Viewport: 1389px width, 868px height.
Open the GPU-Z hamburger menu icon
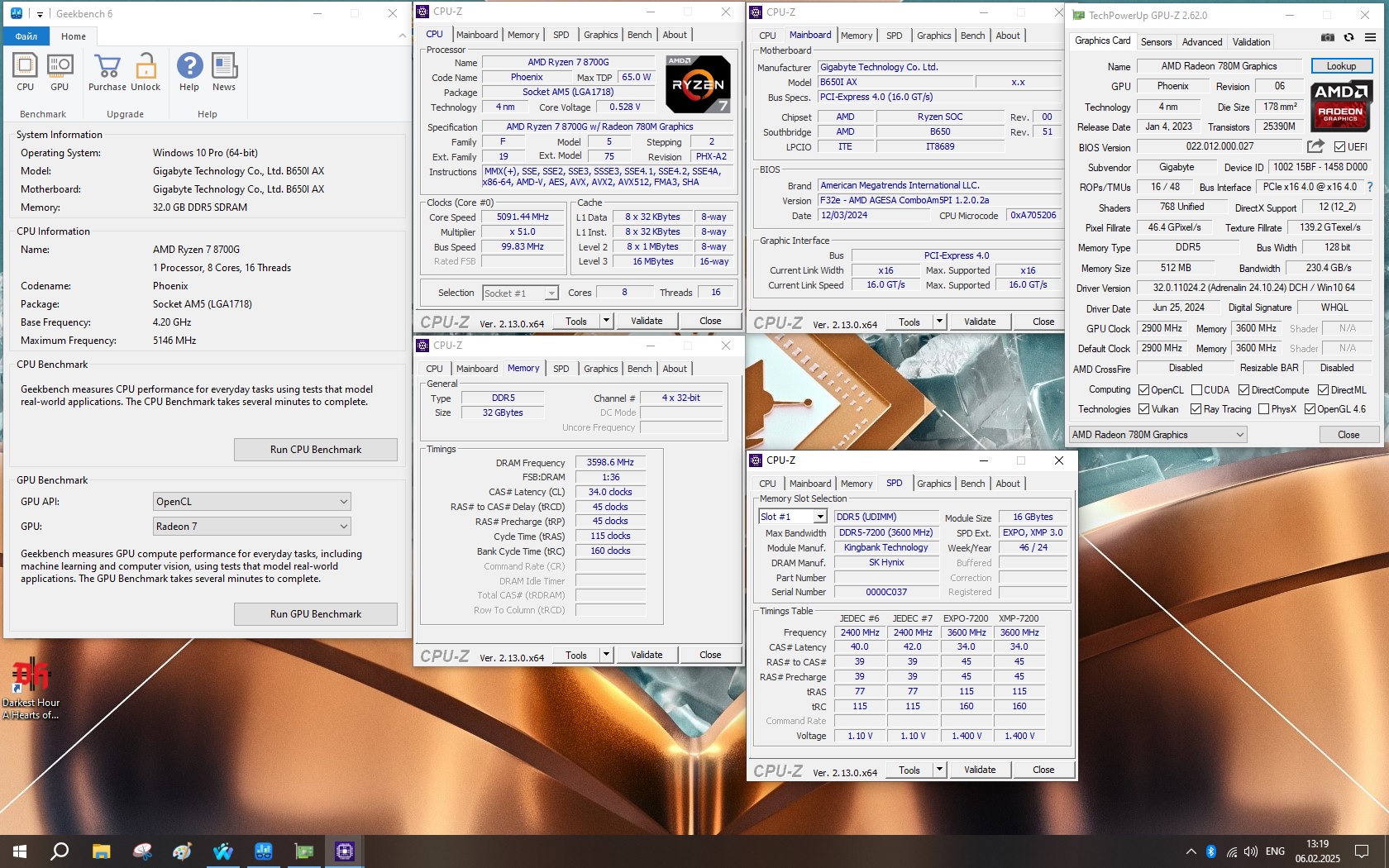(x=1370, y=37)
